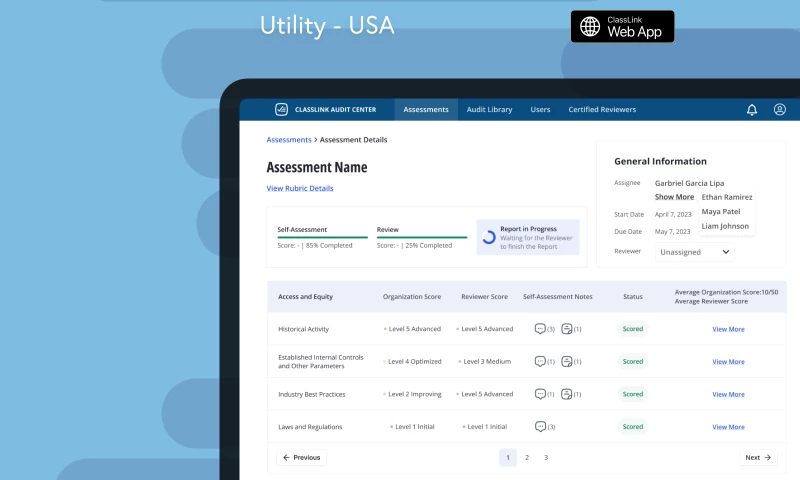800x480 pixels.
Task: Click the ClassLink Audit Center logo
Action: pos(283,109)
